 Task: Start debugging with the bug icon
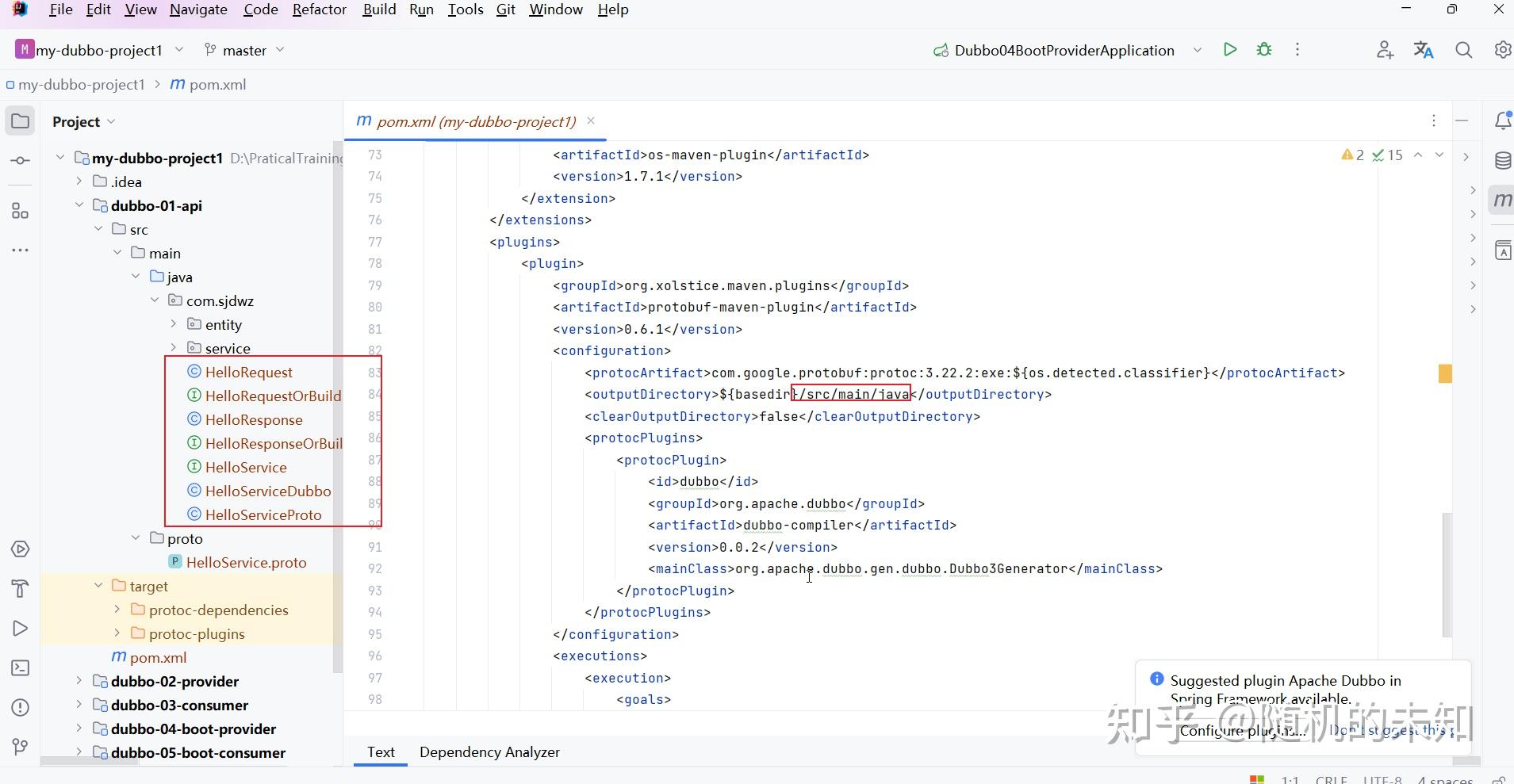(x=1265, y=49)
